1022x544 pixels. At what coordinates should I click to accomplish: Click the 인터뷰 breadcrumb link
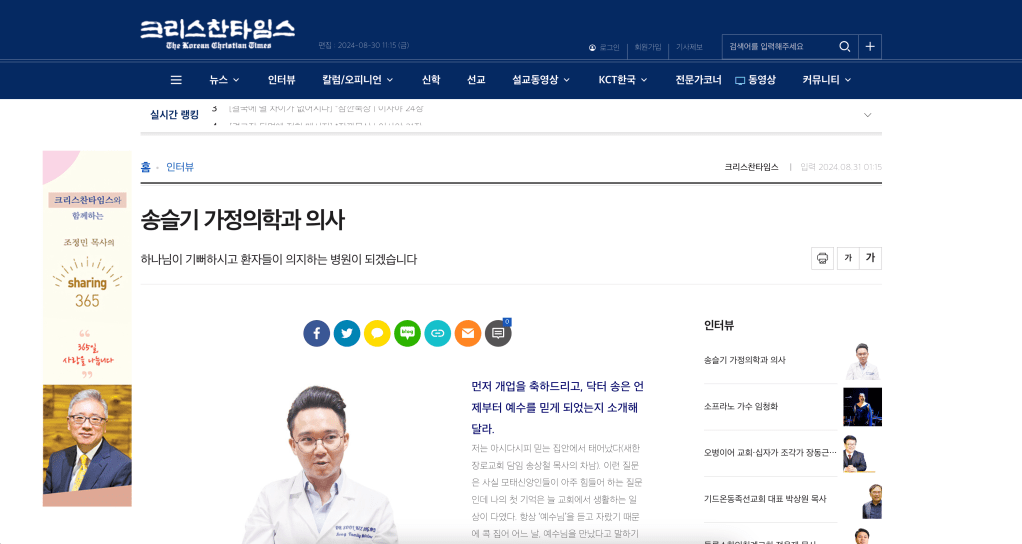(180, 167)
